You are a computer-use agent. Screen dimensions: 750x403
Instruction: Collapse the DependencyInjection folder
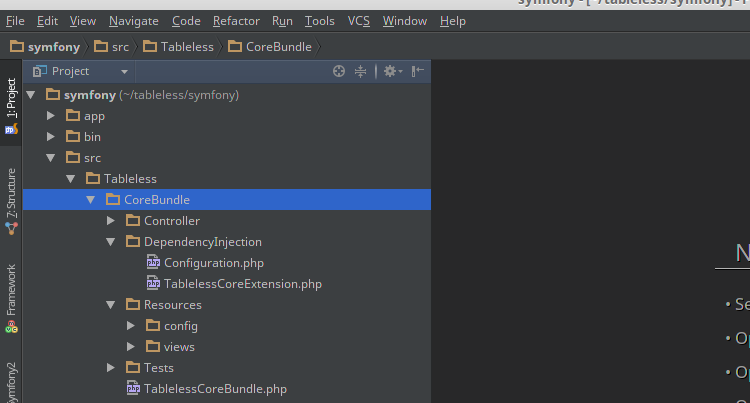click(x=111, y=242)
